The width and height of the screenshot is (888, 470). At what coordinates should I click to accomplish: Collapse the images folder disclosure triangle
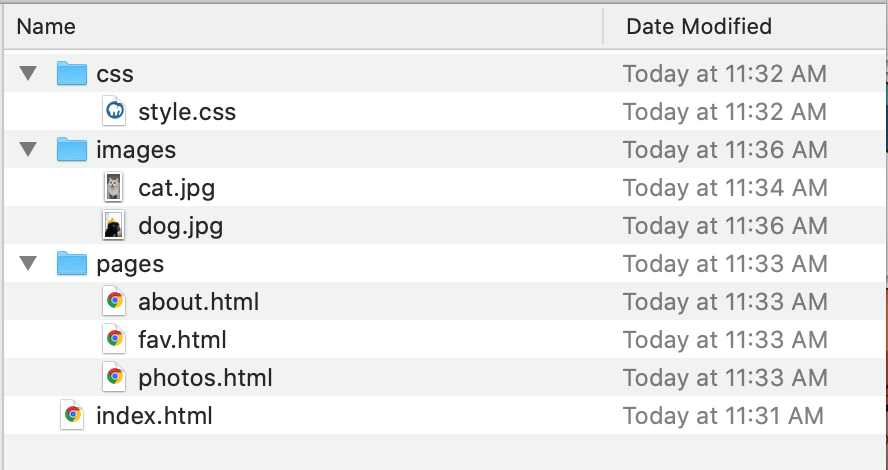pos(28,150)
